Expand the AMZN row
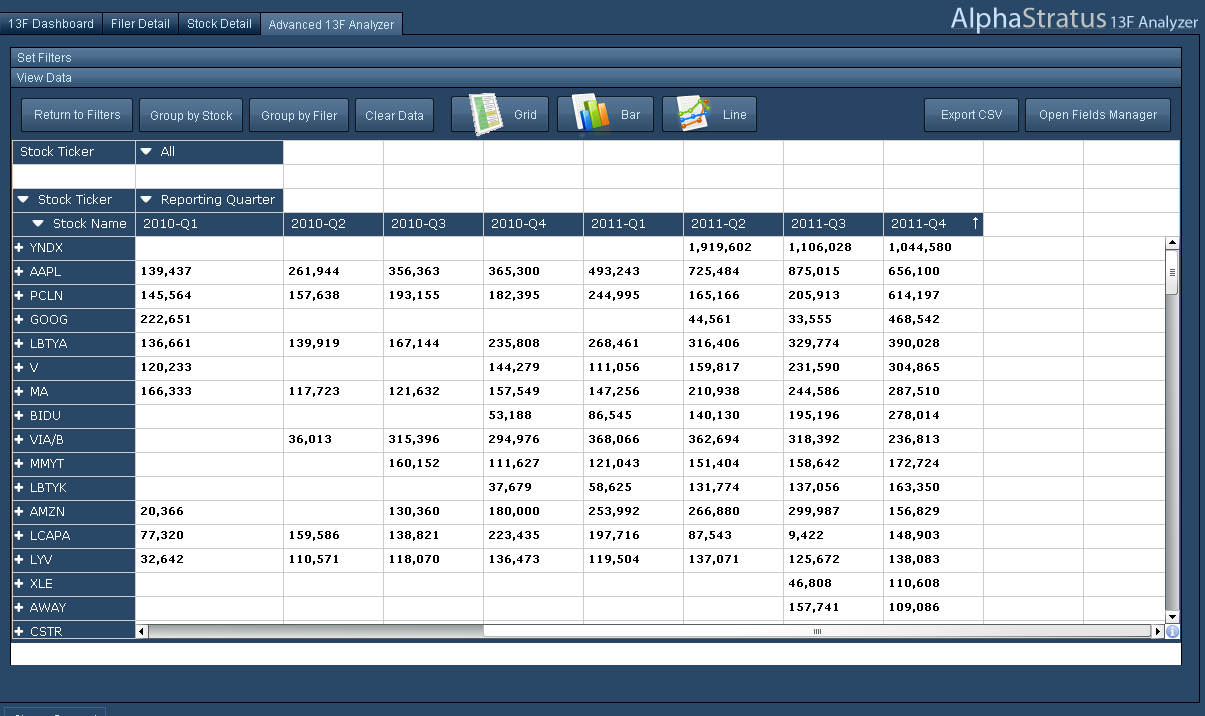Viewport: 1205px width, 716px height. click(19, 511)
